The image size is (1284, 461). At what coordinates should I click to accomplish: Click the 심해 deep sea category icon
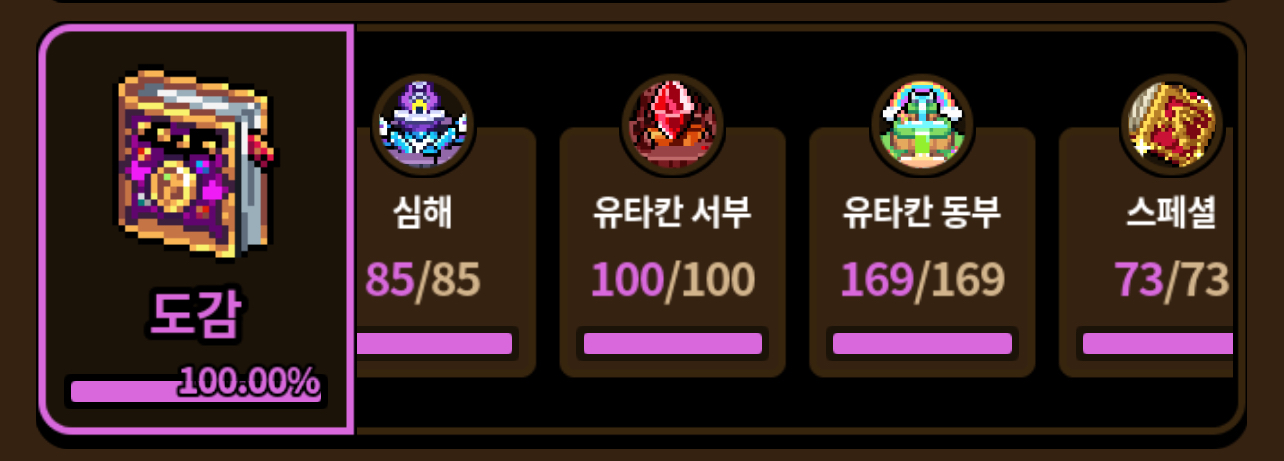click(x=424, y=126)
